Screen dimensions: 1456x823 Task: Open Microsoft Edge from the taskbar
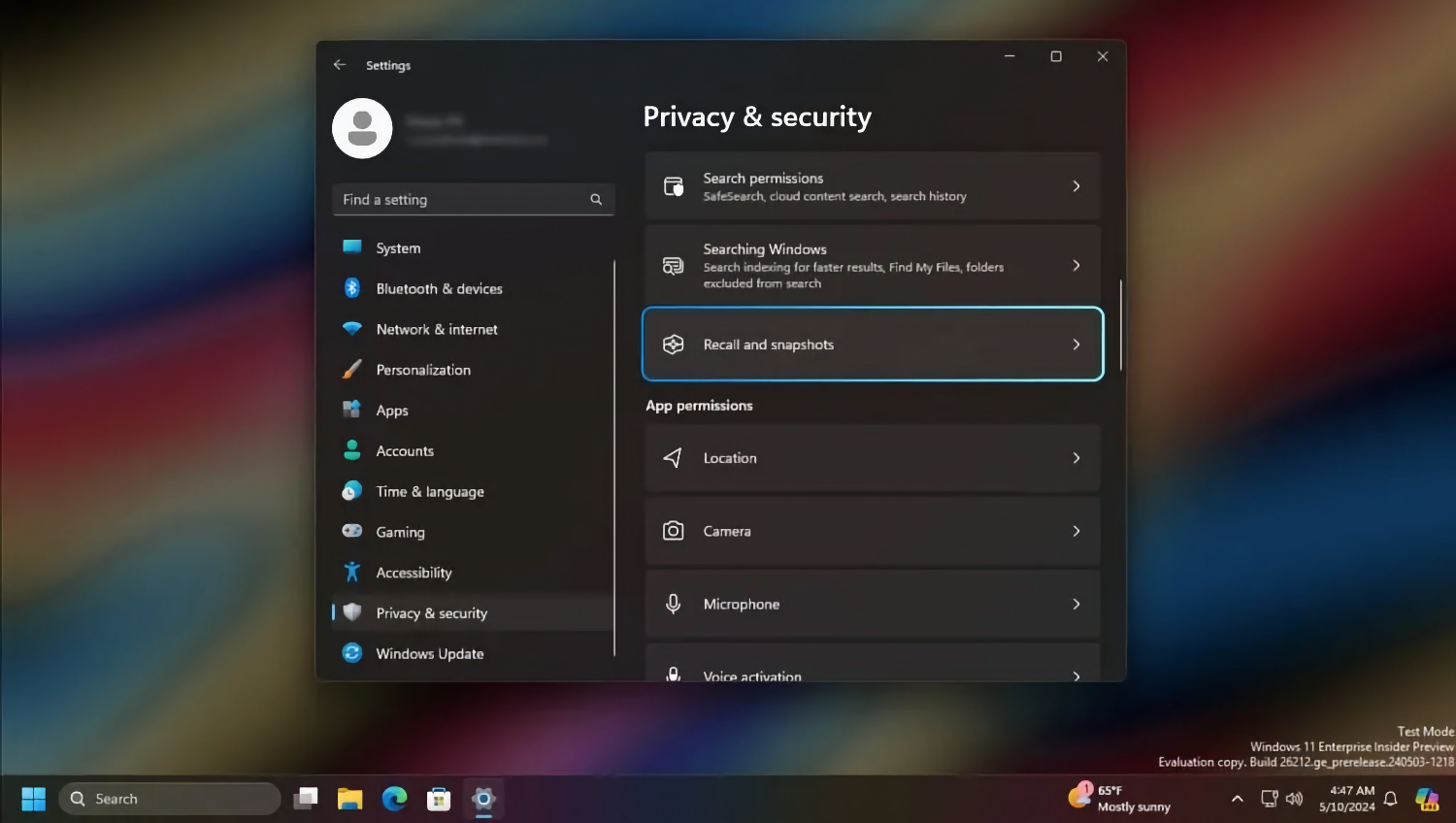(x=394, y=799)
